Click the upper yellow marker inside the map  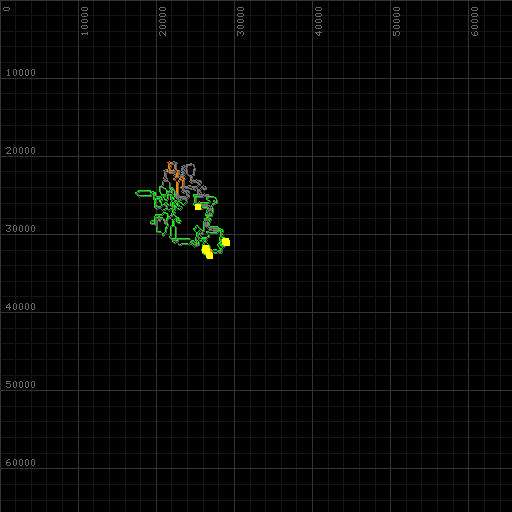198,207
